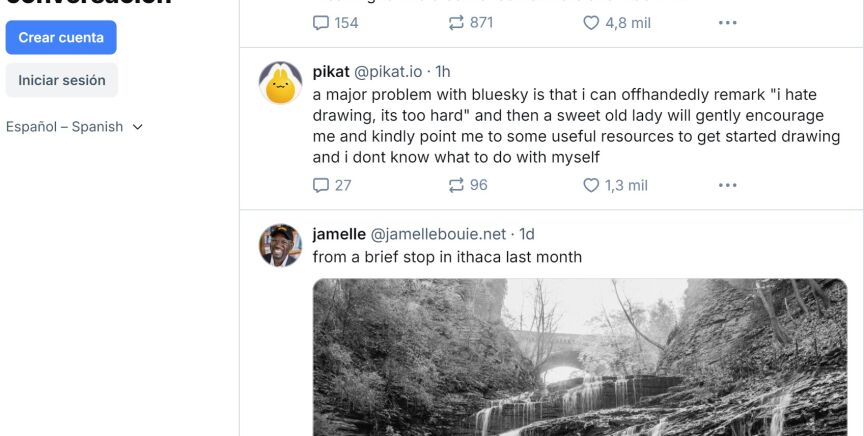The width and height of the screenshot is (864, 436).
Task: Click reply icon on pikat's post
Action: tap(321, 185)
